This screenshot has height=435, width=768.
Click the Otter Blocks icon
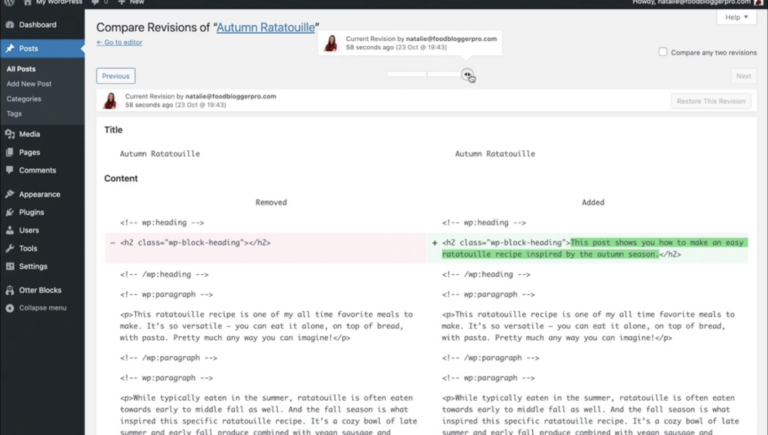tap(10, 290)
